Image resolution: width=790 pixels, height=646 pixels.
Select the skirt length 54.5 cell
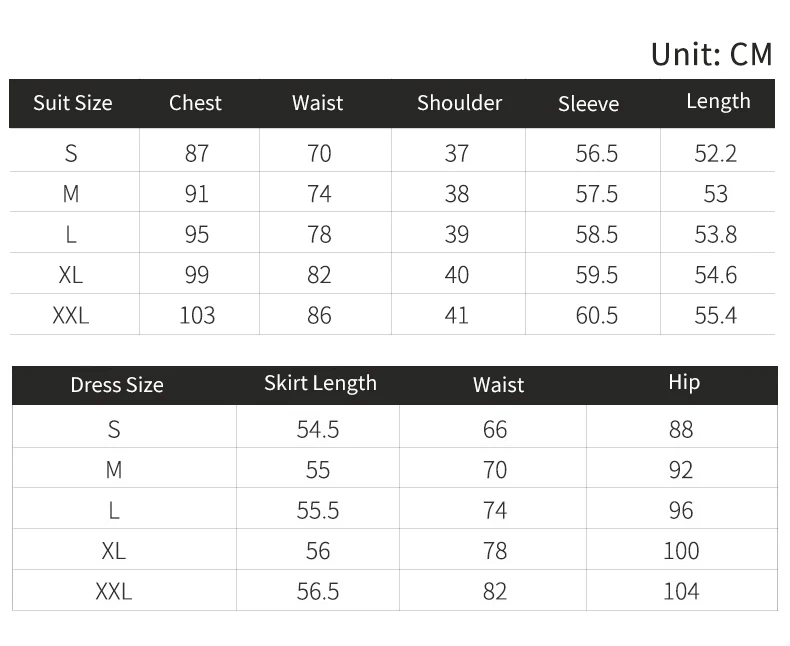(x=318, y=429)
